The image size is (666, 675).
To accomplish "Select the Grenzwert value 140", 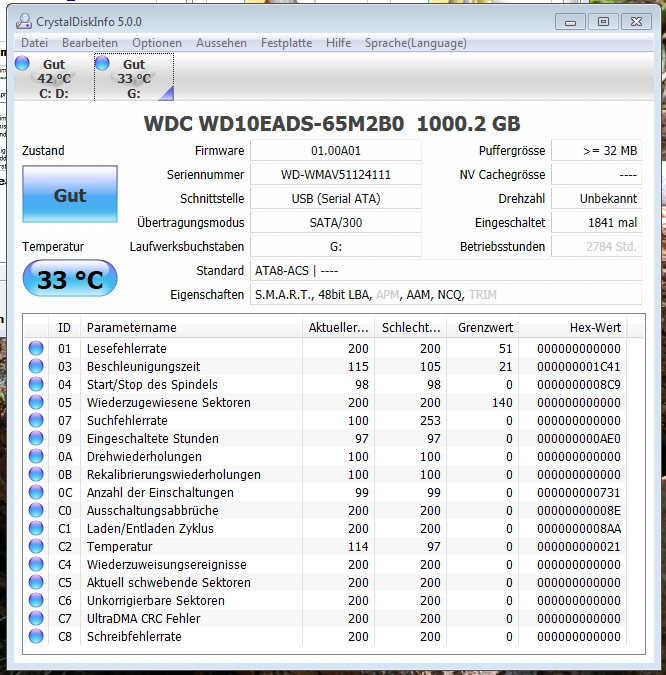I will click(502, 403).
